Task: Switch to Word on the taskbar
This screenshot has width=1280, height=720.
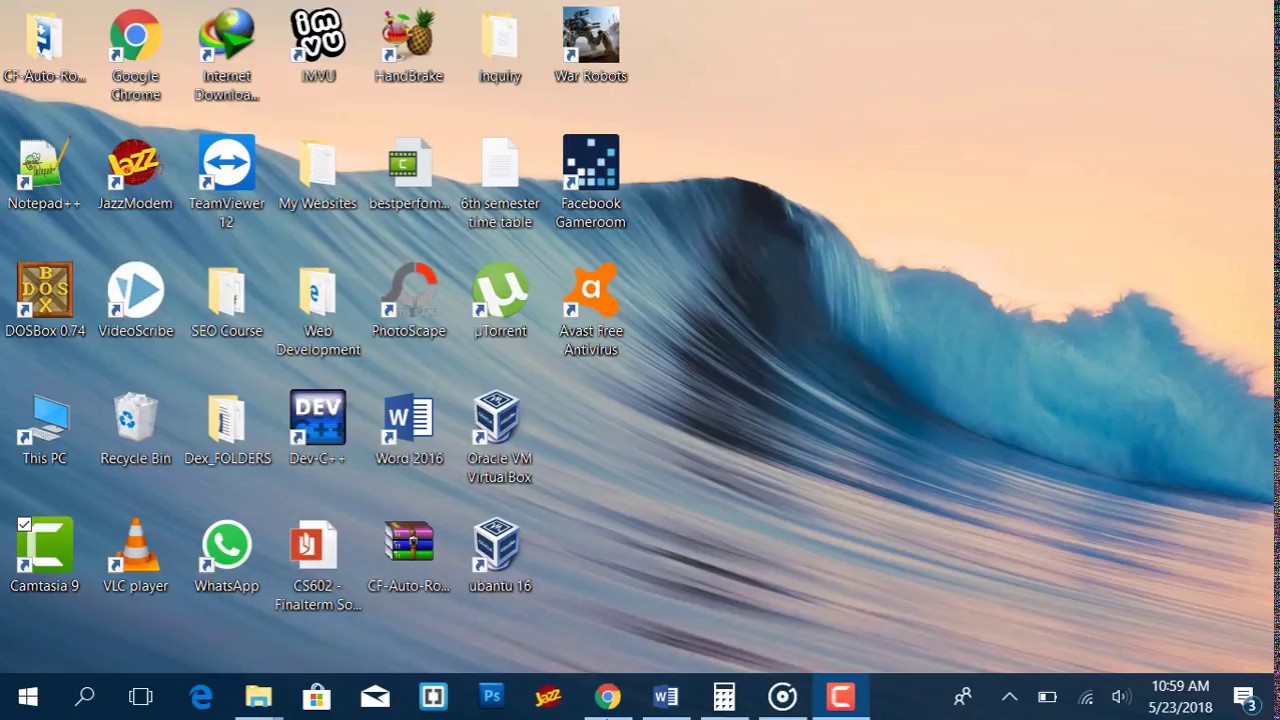Action: click(665, 697)
